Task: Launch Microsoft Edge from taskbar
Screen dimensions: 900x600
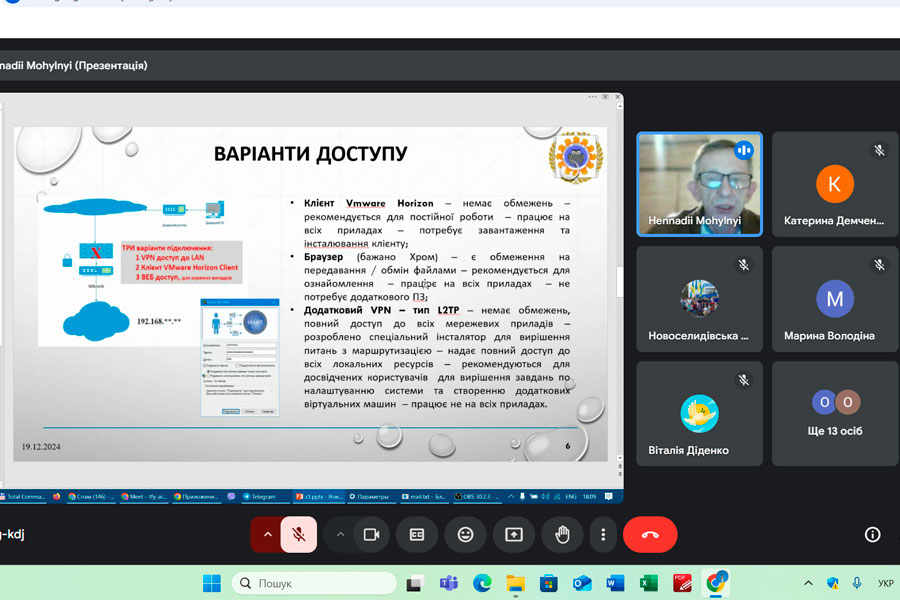Action: [482, 583]
